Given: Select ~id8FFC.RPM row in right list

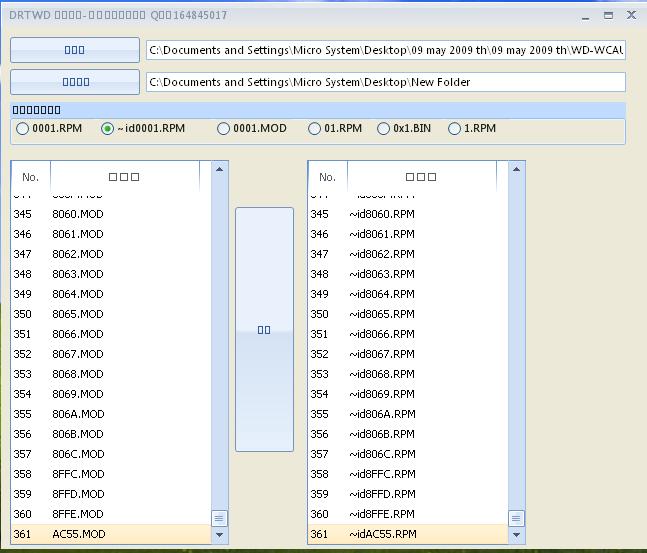Looking at the screenshot, I should (408, 474).
